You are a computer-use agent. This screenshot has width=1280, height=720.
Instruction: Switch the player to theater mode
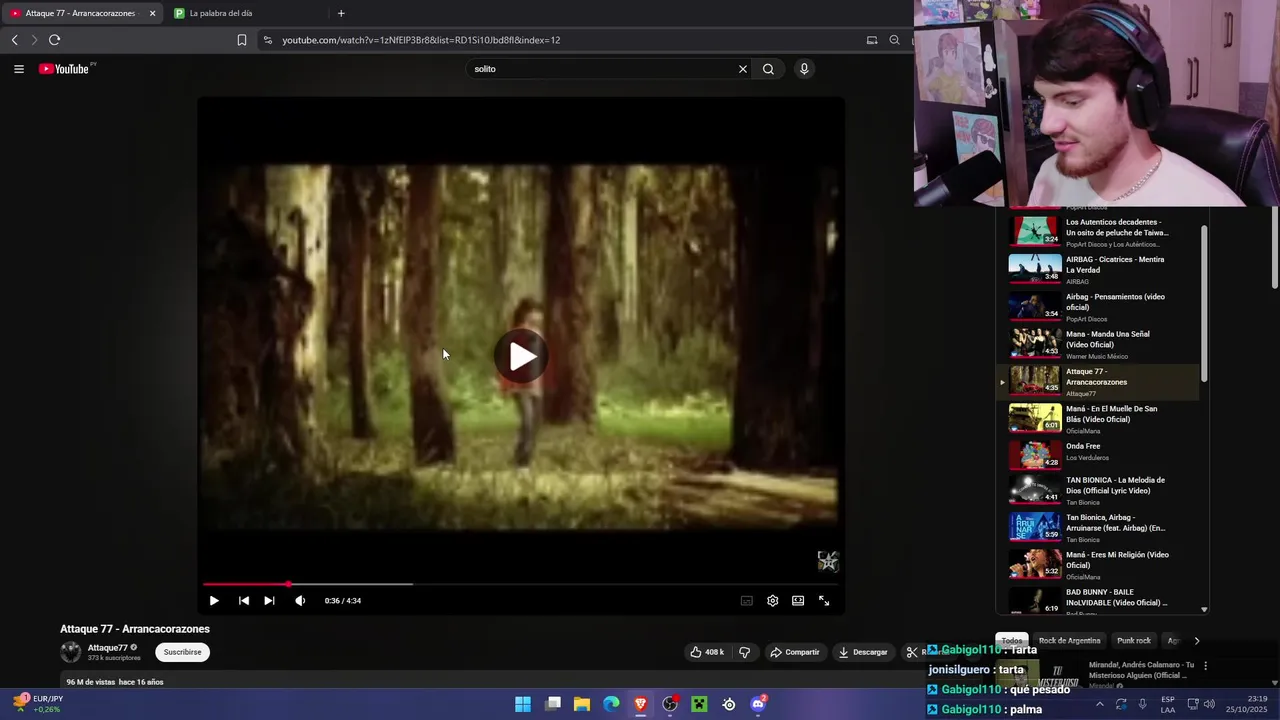[x=798, y=601]
